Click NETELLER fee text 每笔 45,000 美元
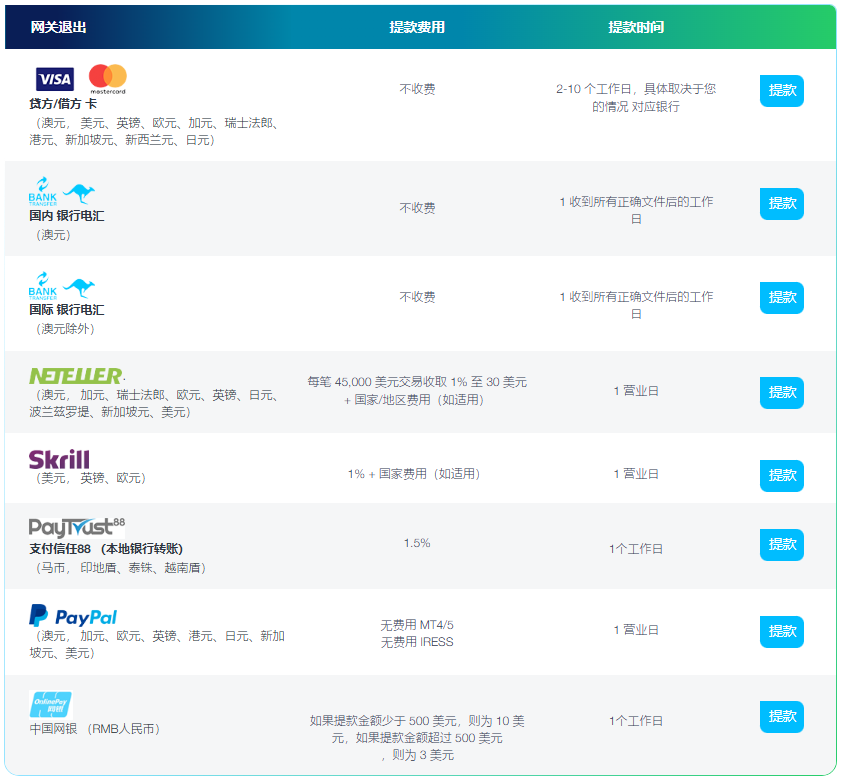 click(x=417, y=391)
